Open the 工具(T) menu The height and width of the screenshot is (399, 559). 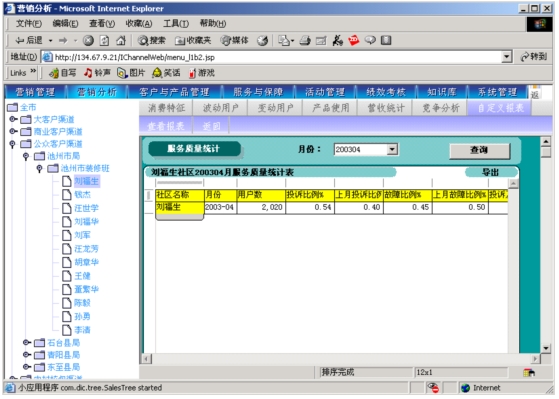(176, 24)
